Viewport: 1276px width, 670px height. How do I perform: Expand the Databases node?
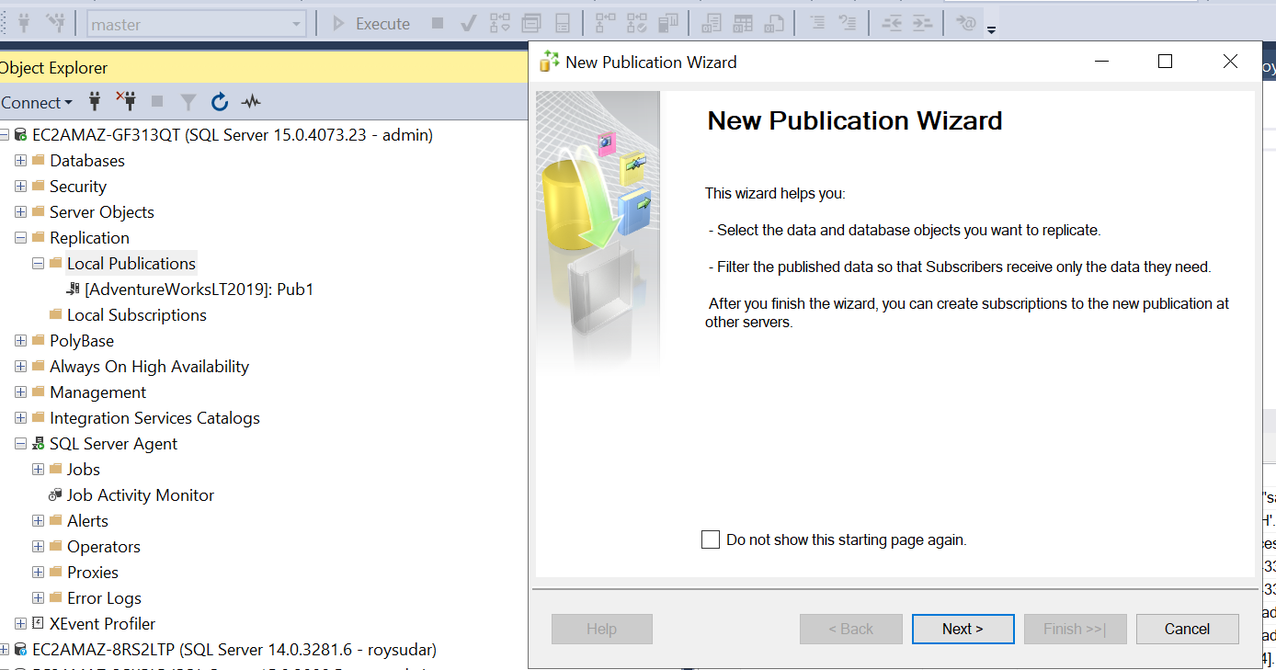point(21,160)
